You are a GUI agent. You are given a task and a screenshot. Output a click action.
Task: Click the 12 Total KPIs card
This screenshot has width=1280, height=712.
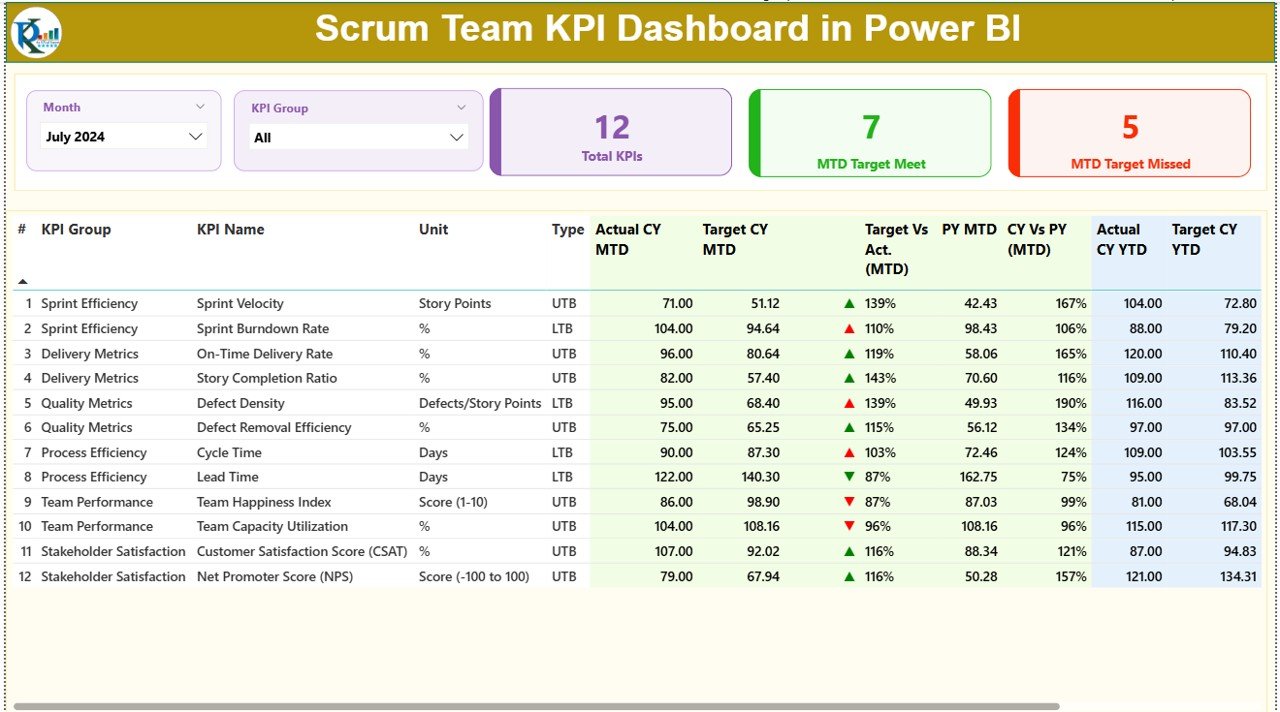(x=611, y=133)
